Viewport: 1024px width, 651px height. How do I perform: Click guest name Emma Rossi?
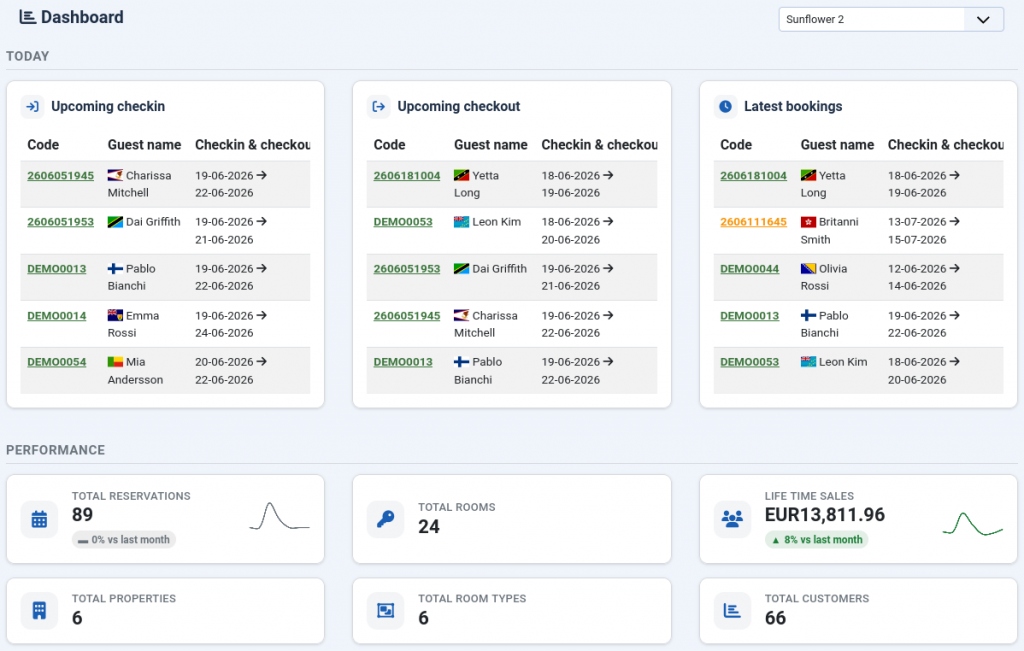(x=133, y=325)
